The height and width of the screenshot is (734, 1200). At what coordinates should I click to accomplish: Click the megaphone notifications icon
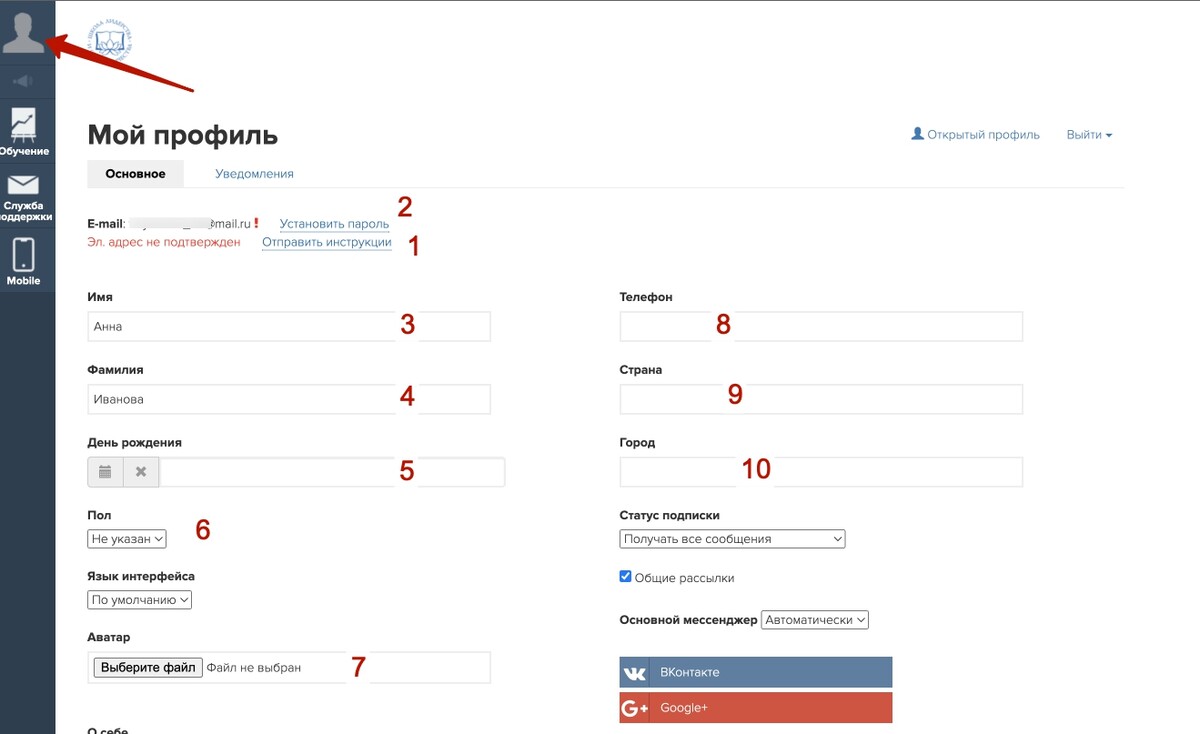coord(26,81)
